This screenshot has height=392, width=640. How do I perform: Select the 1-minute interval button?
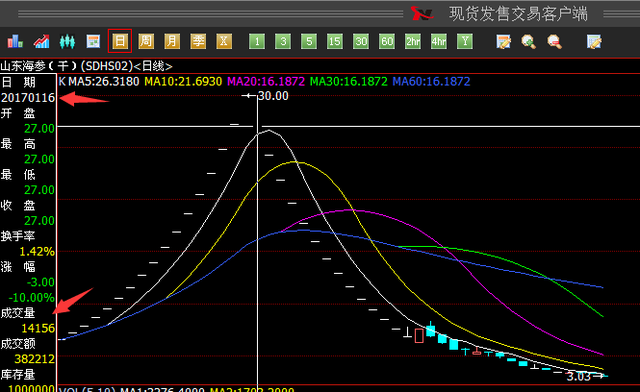click(257, 41)
